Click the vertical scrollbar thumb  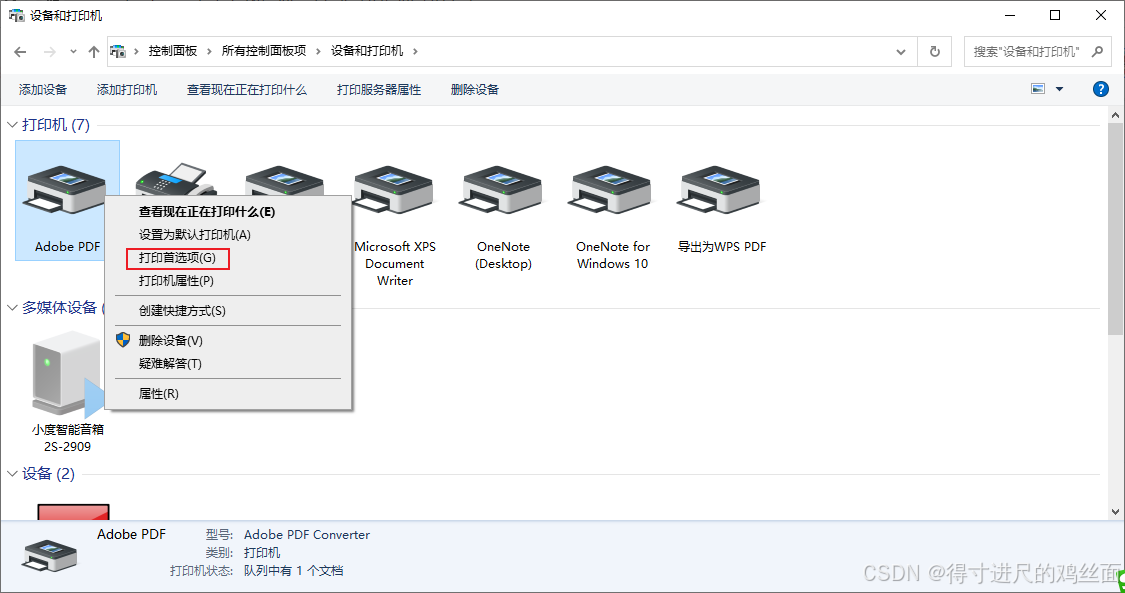[x=1115, y=229]
